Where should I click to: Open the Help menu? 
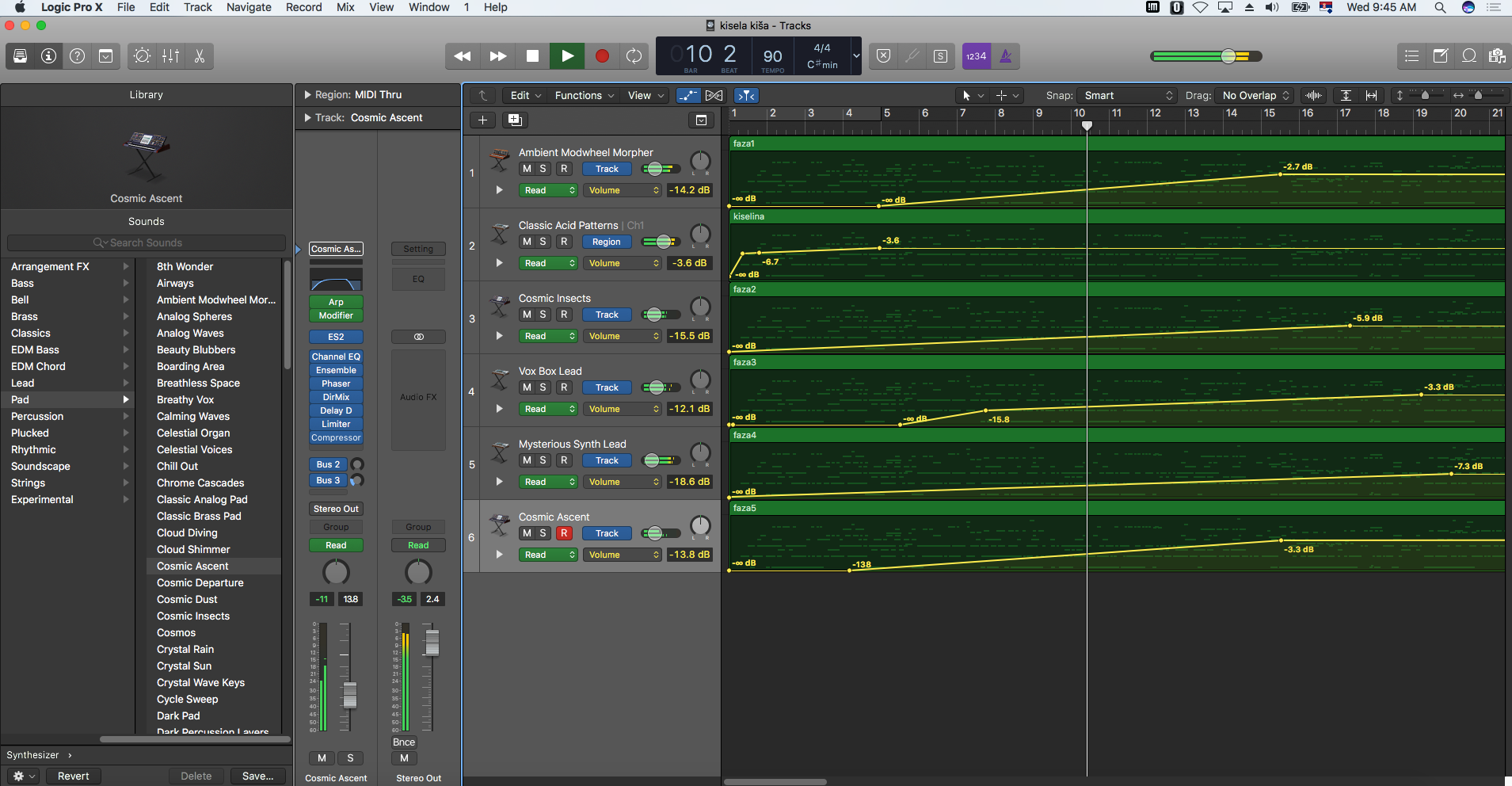[x=496, y=7]
